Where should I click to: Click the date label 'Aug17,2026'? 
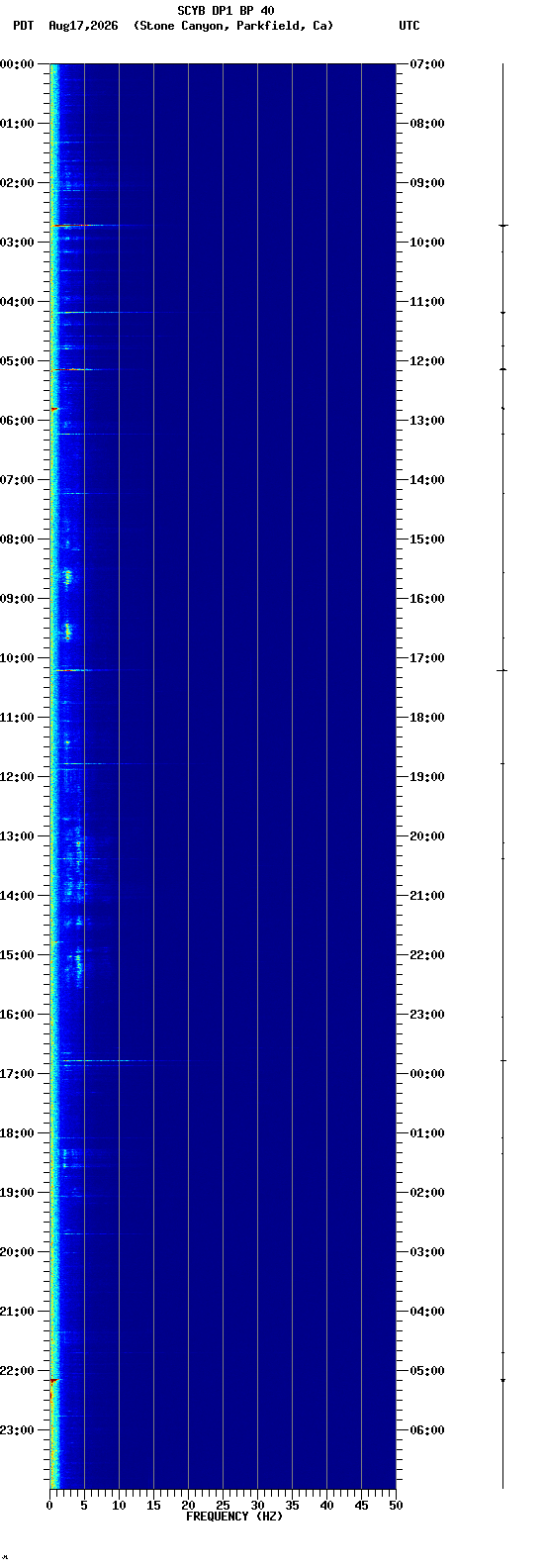83,26
